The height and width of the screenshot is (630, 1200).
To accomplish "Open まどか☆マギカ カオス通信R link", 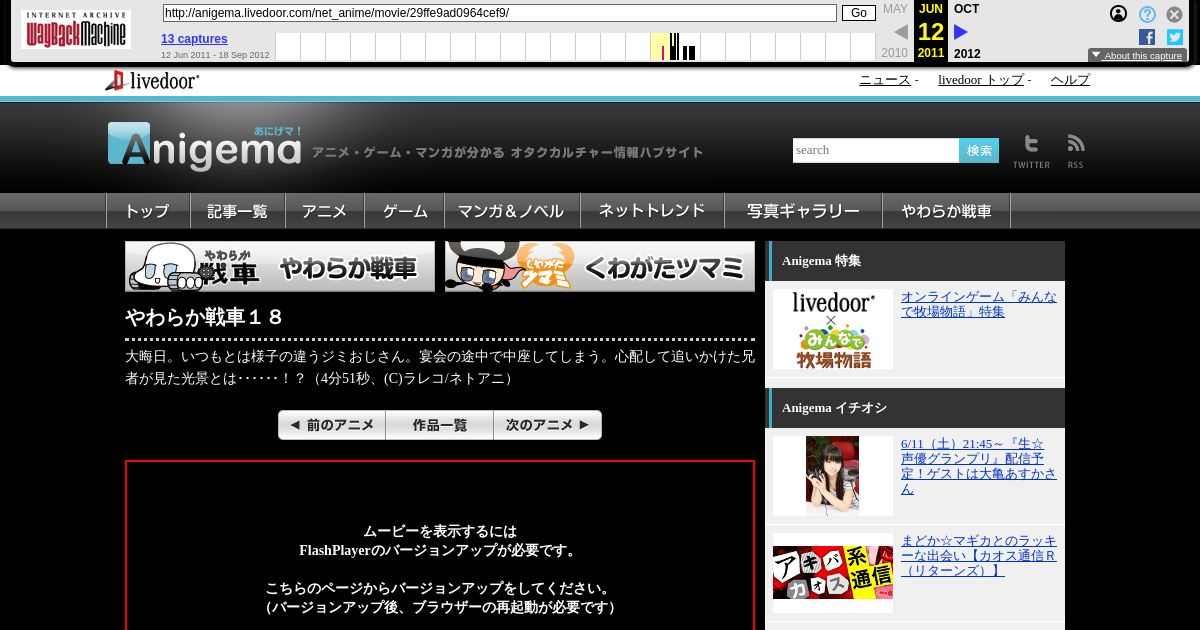I will 979,556.
